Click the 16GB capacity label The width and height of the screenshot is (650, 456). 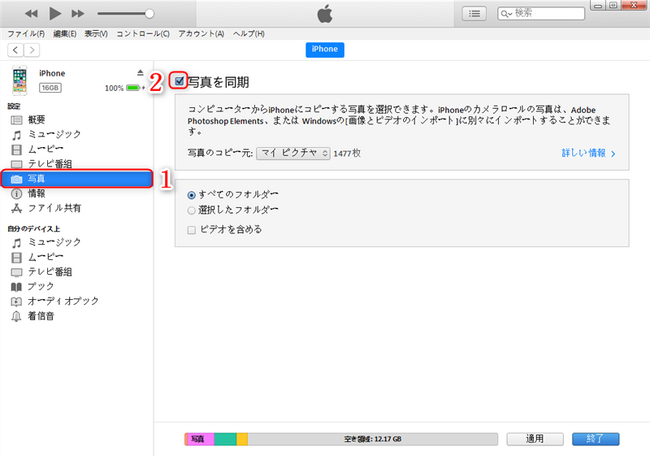click(50, 88)
